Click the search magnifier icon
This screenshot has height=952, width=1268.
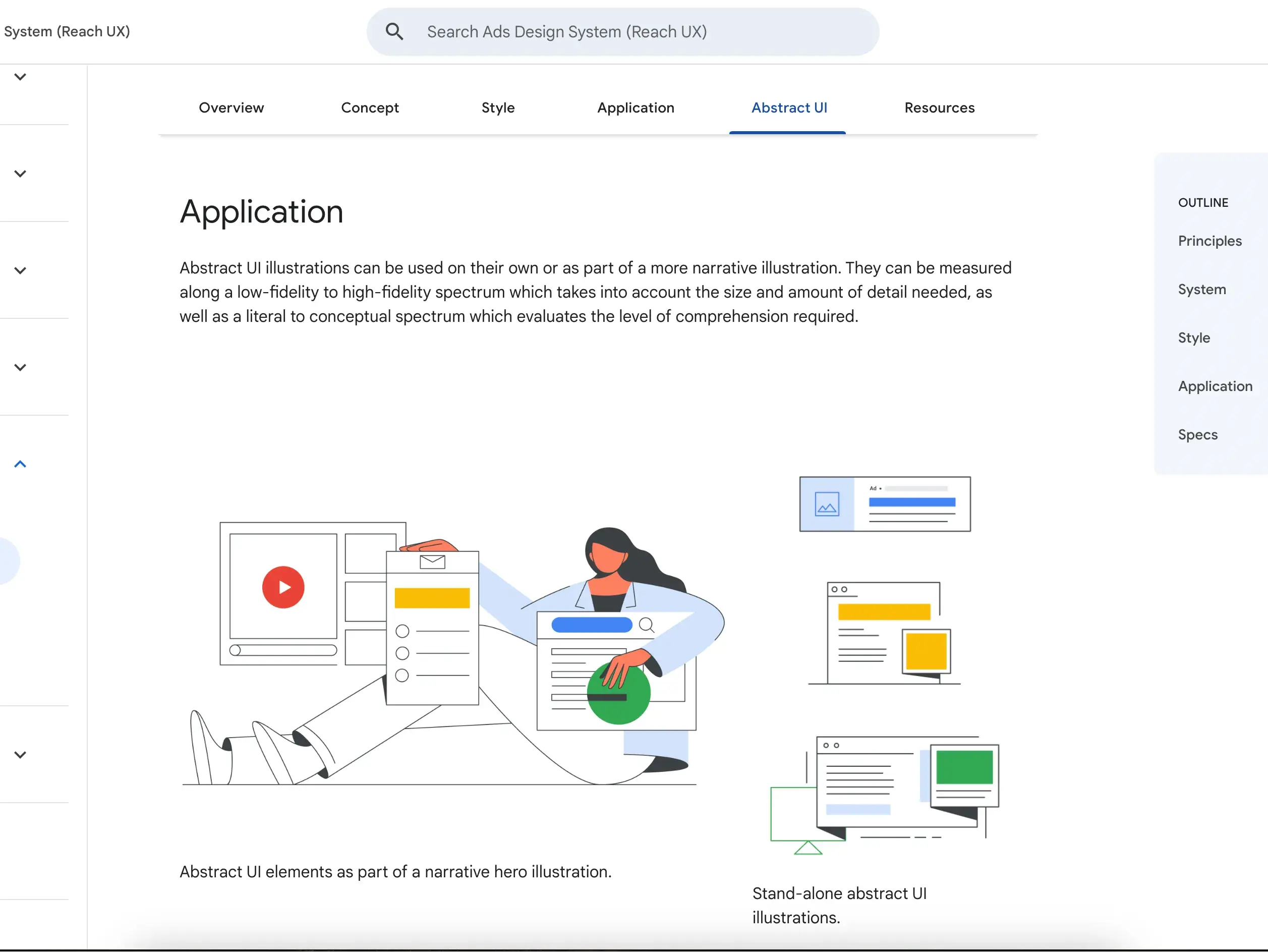tap(394, 32)
